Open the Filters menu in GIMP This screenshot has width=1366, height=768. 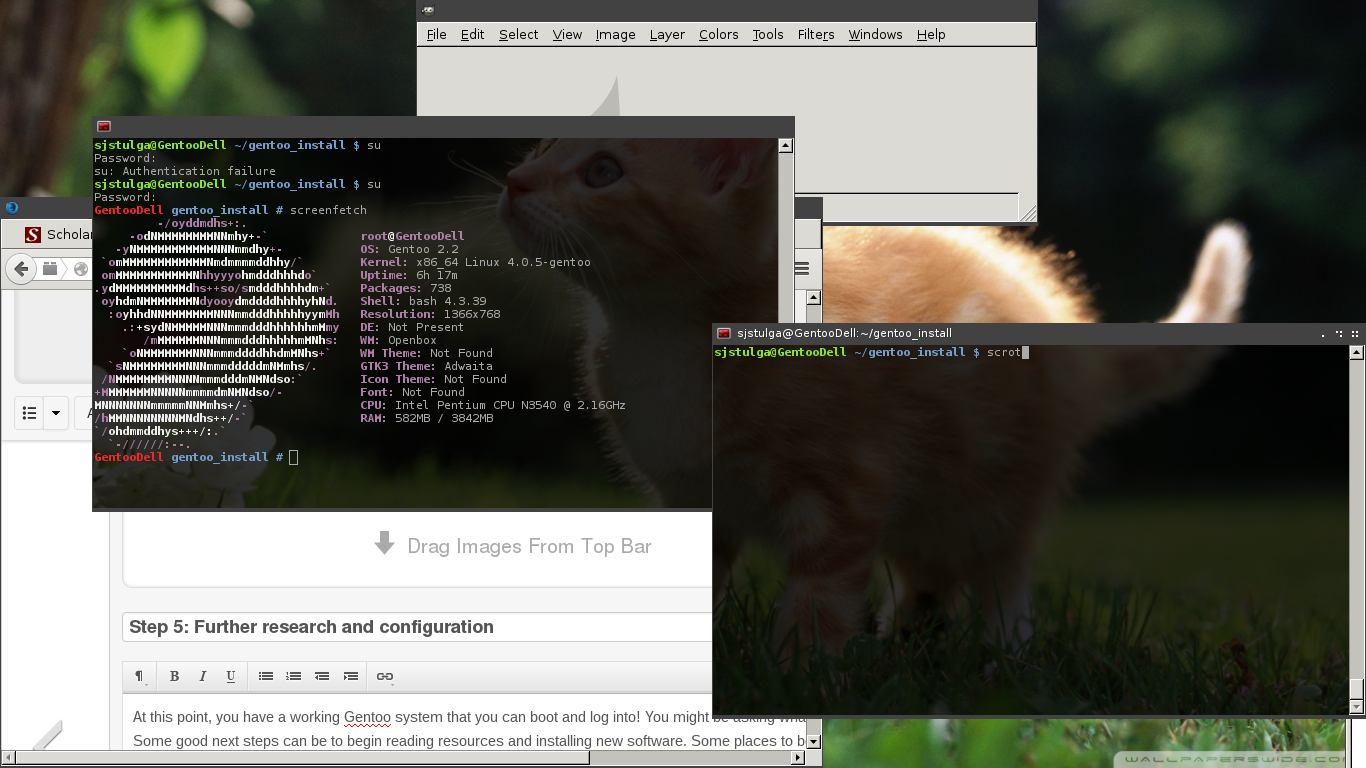(x=816, y=34)
